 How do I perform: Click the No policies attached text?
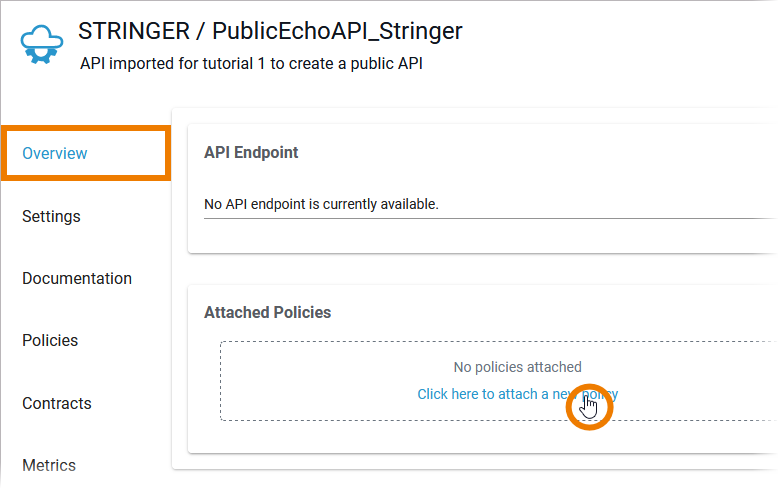pyautogui.click(x=517, y=367)
